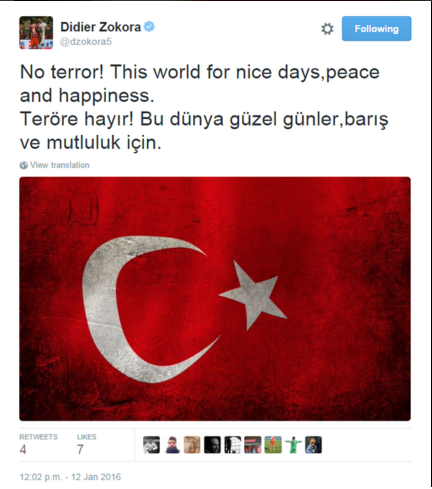The image size is (432, 489).
Task: Click the gear settings icon
Action: coord(327,29)
